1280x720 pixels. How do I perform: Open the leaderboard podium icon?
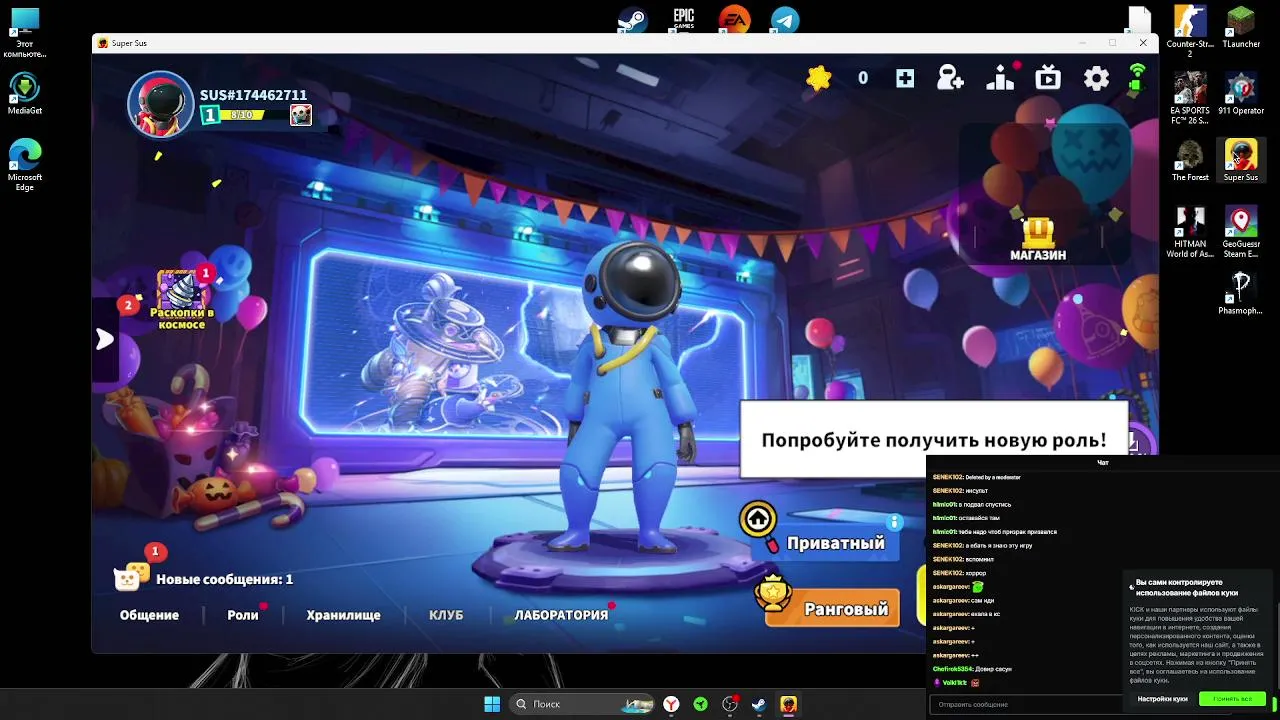point(1000,78)
